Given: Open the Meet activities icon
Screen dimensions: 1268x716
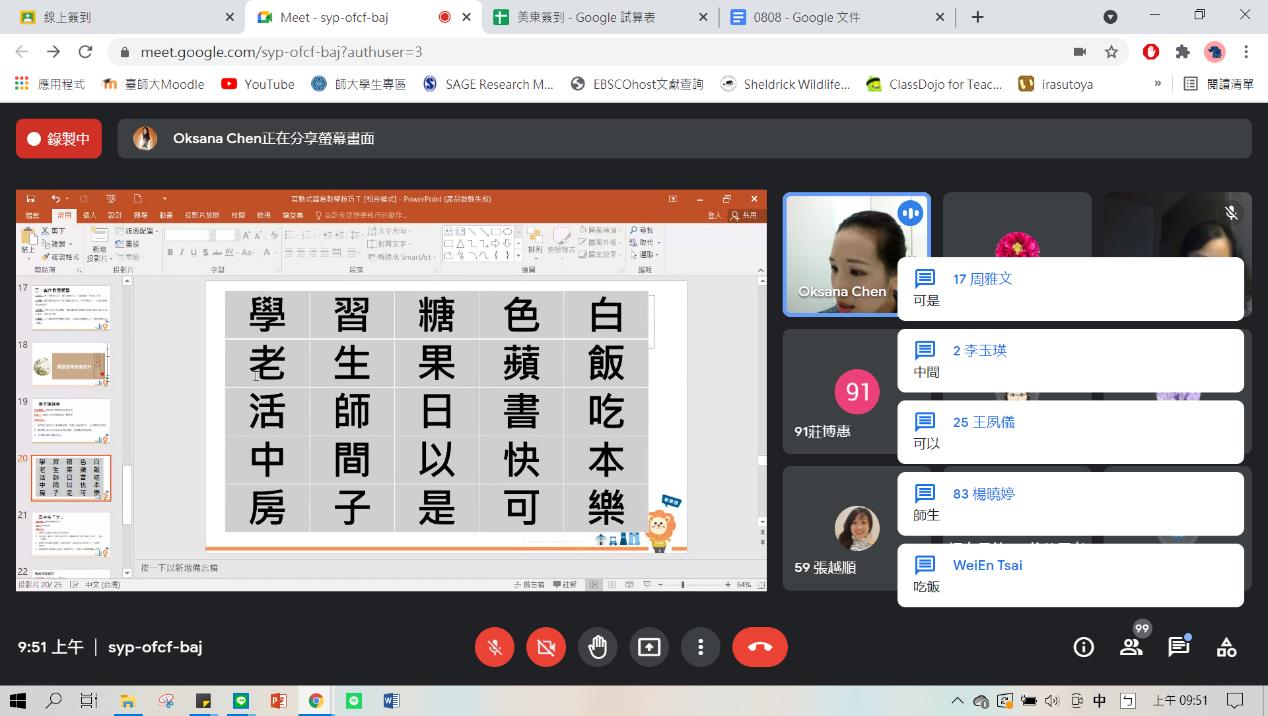Looking at the screenshot, I should coord(1226,647).
